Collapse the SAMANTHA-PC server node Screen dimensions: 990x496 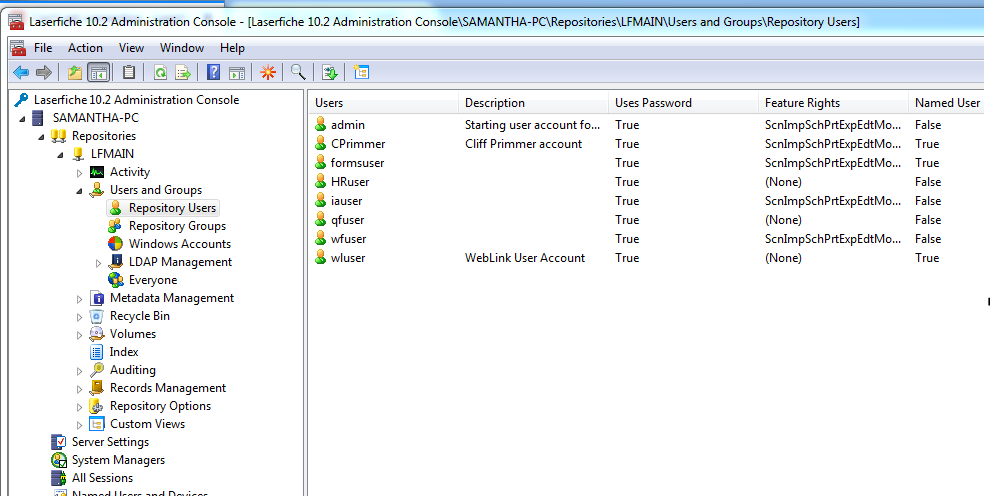point(23,119)
